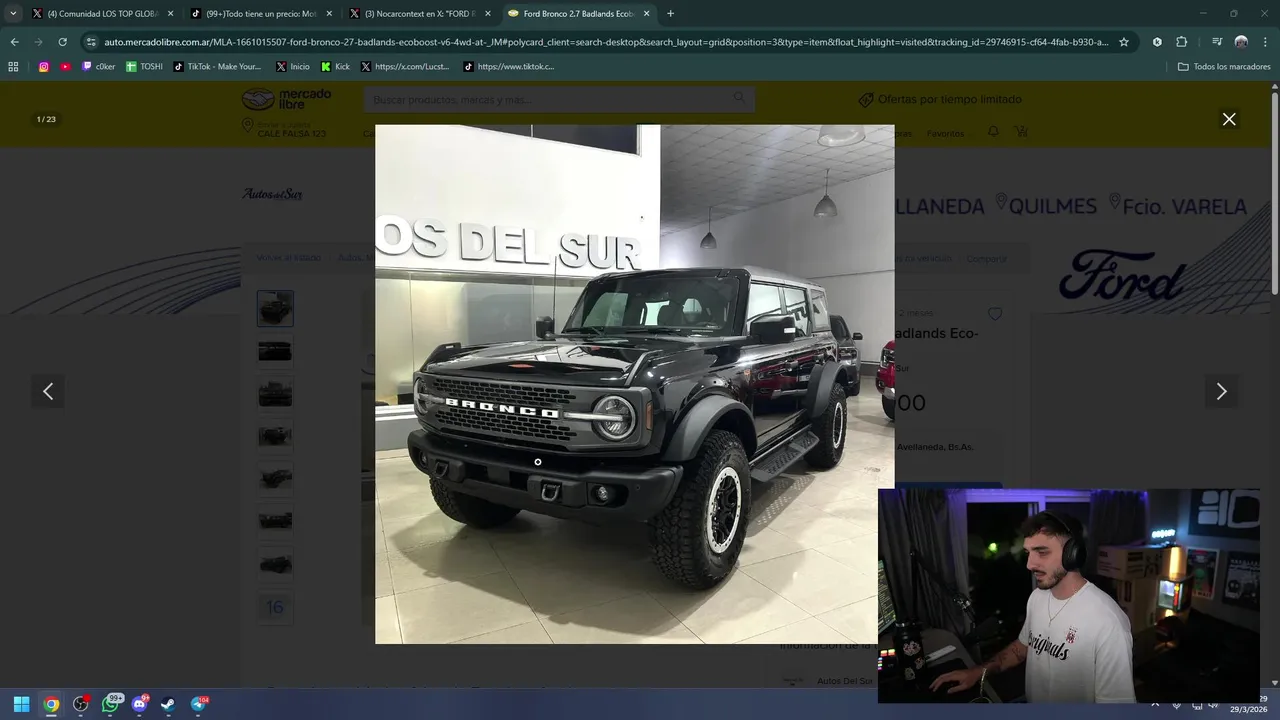
Task: Open Telegram from the taskbar
Action: [198, 704]
